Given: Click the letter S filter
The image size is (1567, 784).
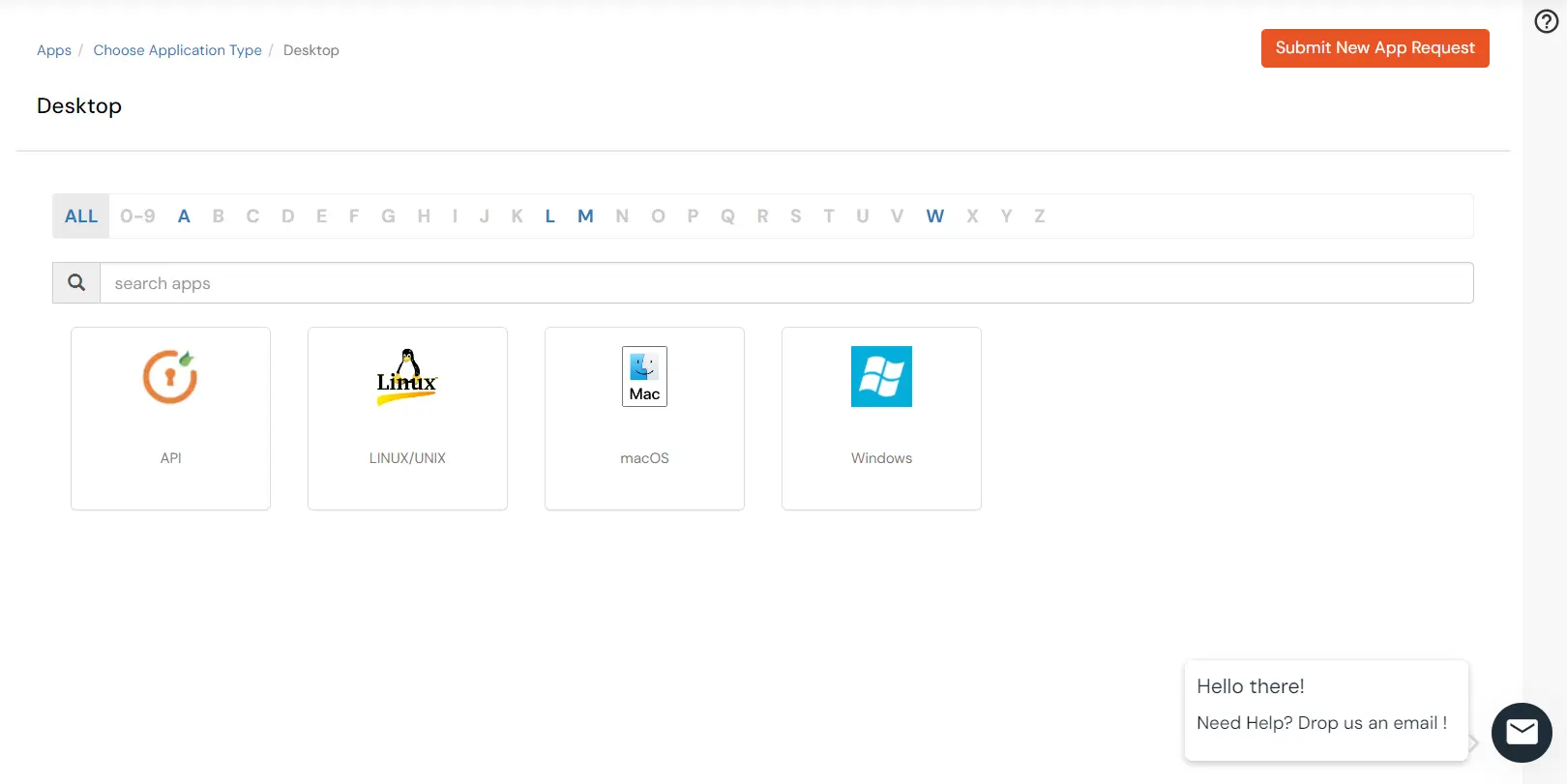Looking at the screenshot, I should 795,217.
